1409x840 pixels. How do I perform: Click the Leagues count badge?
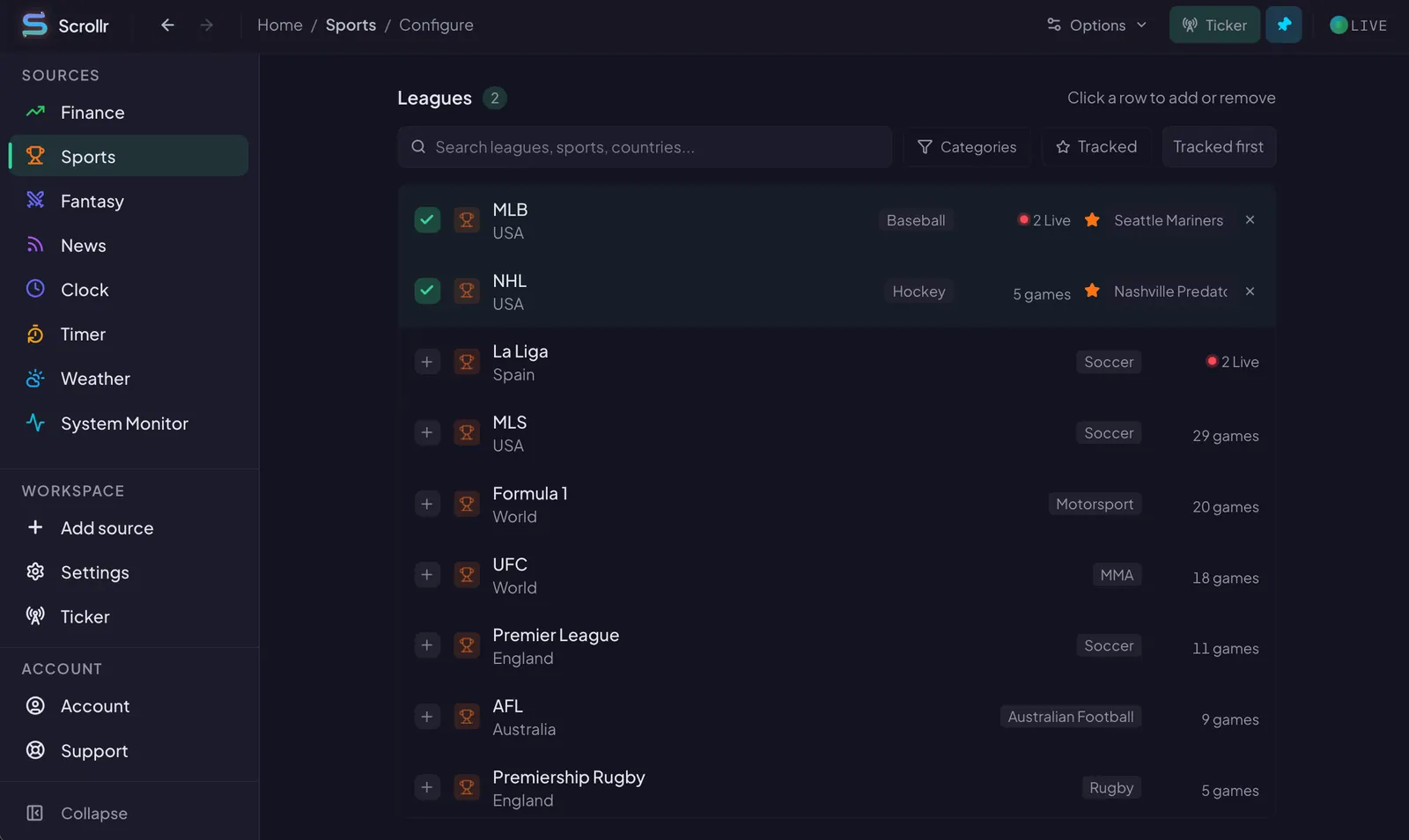click(495, 98)
